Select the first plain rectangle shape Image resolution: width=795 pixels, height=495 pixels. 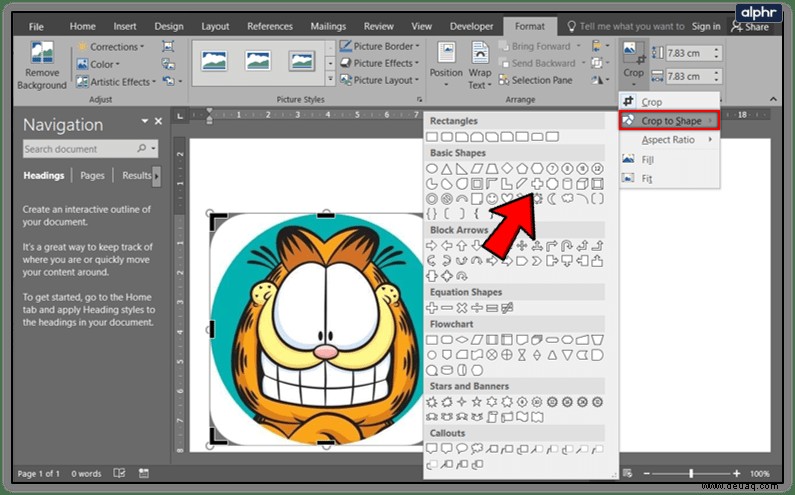click(x=432, y=136)
